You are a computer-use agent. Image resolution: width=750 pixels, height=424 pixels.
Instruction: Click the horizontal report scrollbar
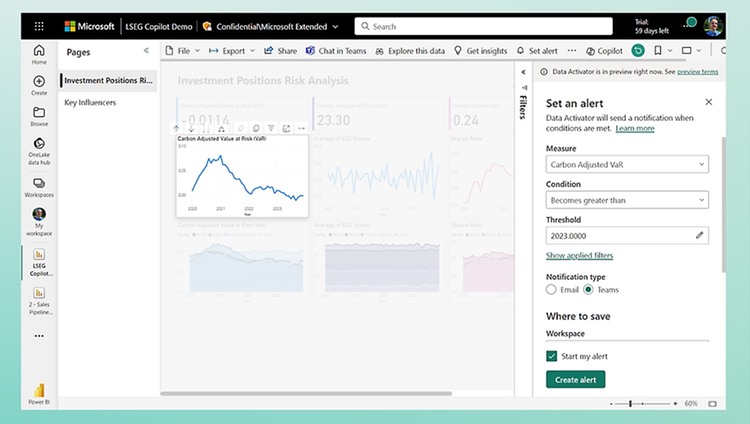[306, 393]
